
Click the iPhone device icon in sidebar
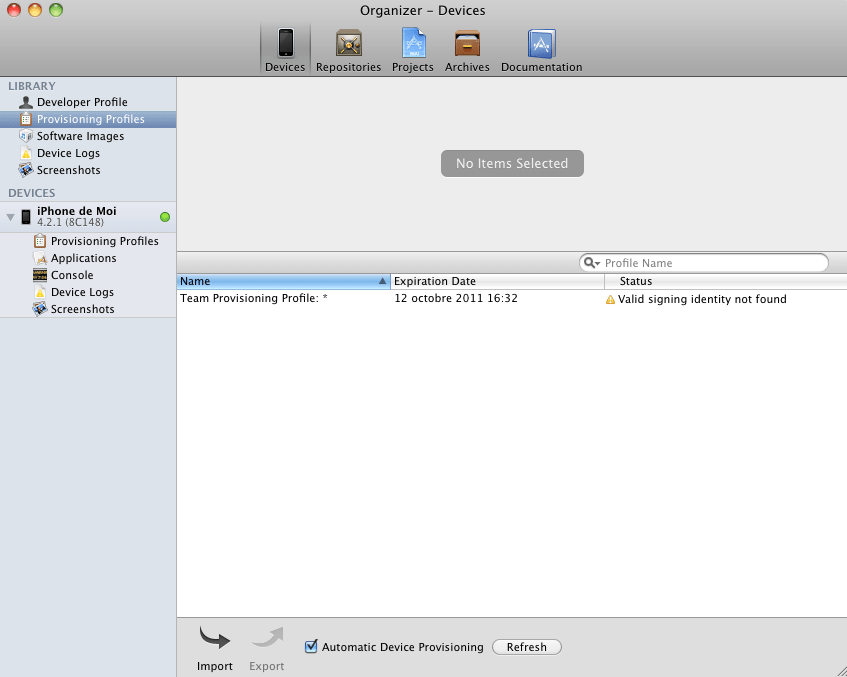pyautogui.click(x=26, y=217)
